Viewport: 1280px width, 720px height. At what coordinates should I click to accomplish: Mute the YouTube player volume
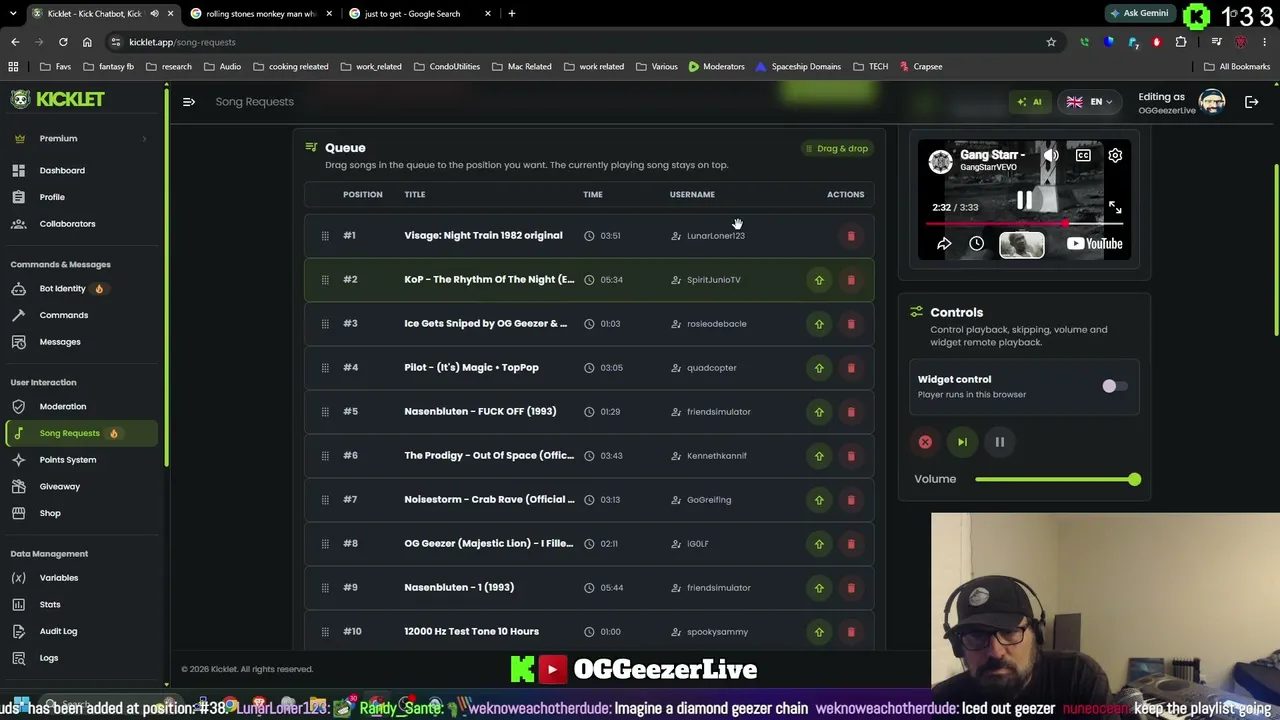pyautogui.click(x=1051, y=156)
